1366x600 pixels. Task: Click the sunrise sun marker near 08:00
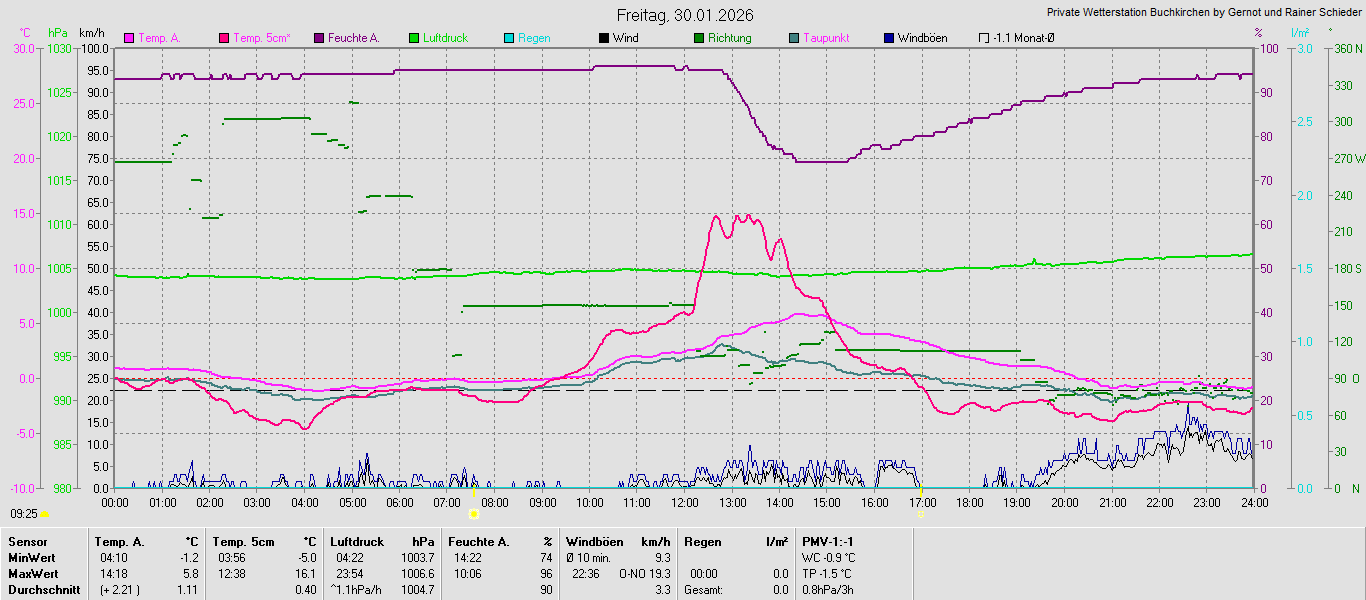point(474,513)
